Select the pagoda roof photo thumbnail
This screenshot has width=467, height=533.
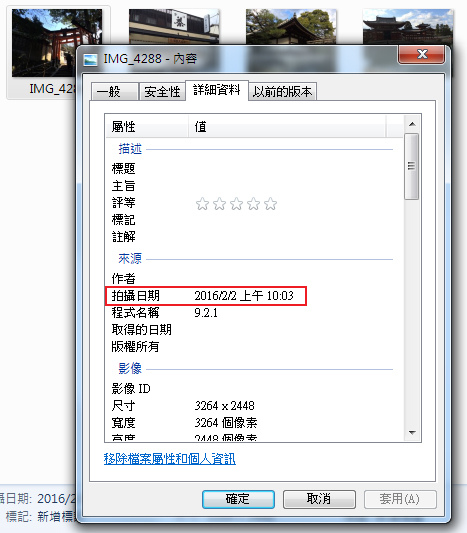(x=291, y=27)
